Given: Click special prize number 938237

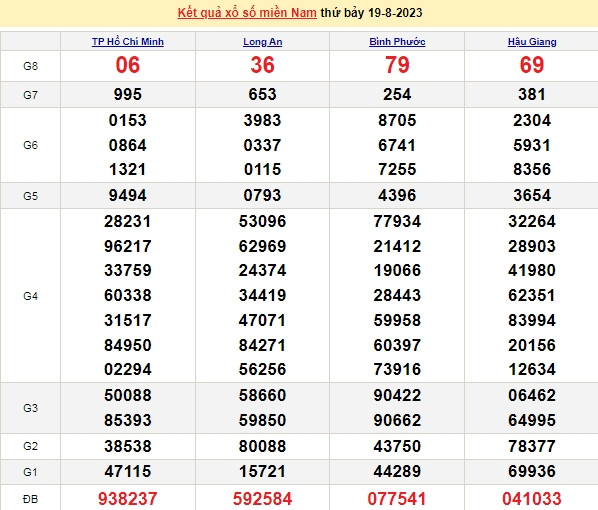Looking at the screenshot, I should coord(128,499).
